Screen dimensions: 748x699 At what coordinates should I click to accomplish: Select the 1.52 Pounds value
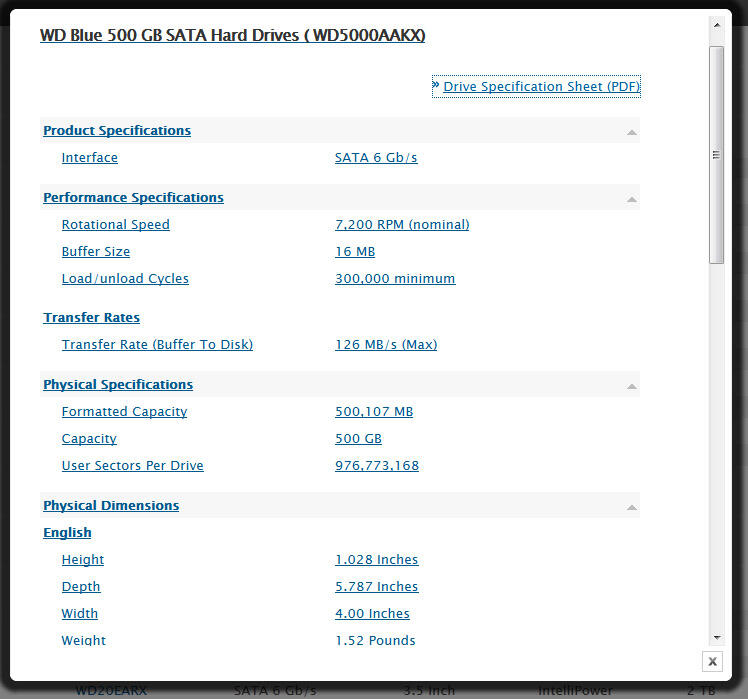pos(375,640)
